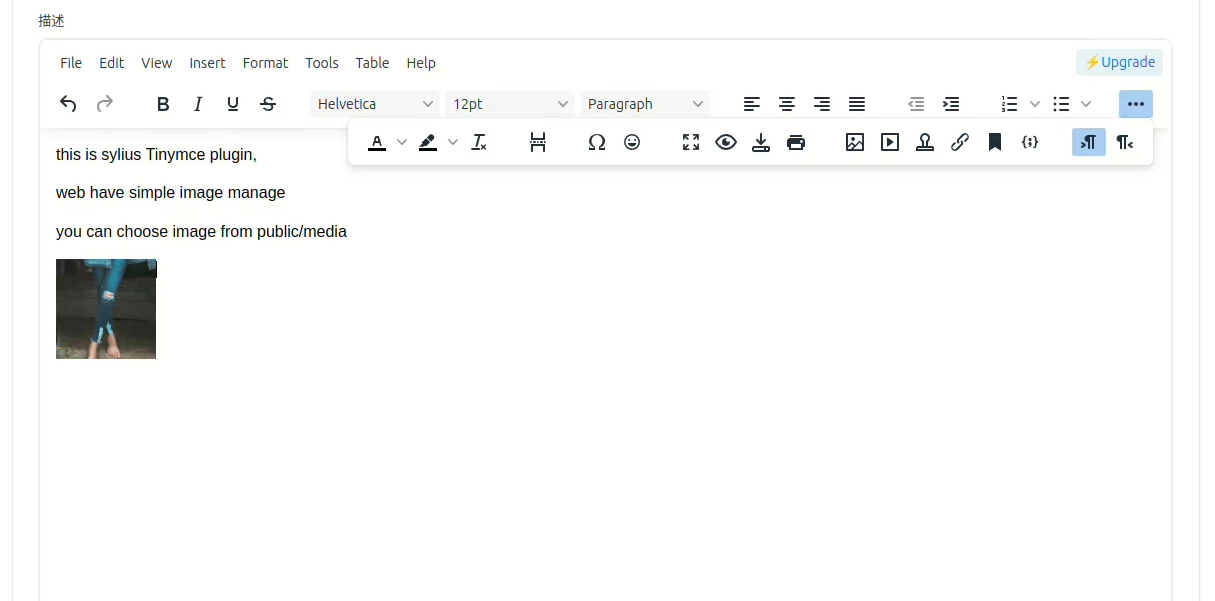1215x601 pixels.
Task: Open the emoji picker icon
Action: (x=632, y=142)
